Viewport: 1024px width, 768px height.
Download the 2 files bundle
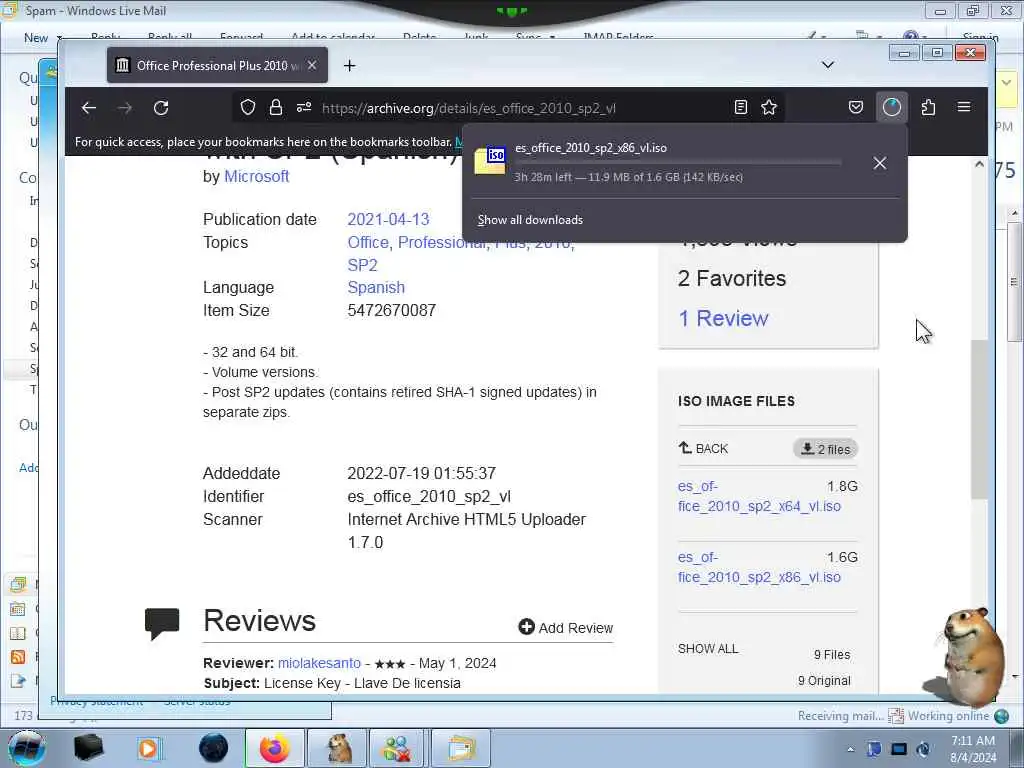click(825, 449)
